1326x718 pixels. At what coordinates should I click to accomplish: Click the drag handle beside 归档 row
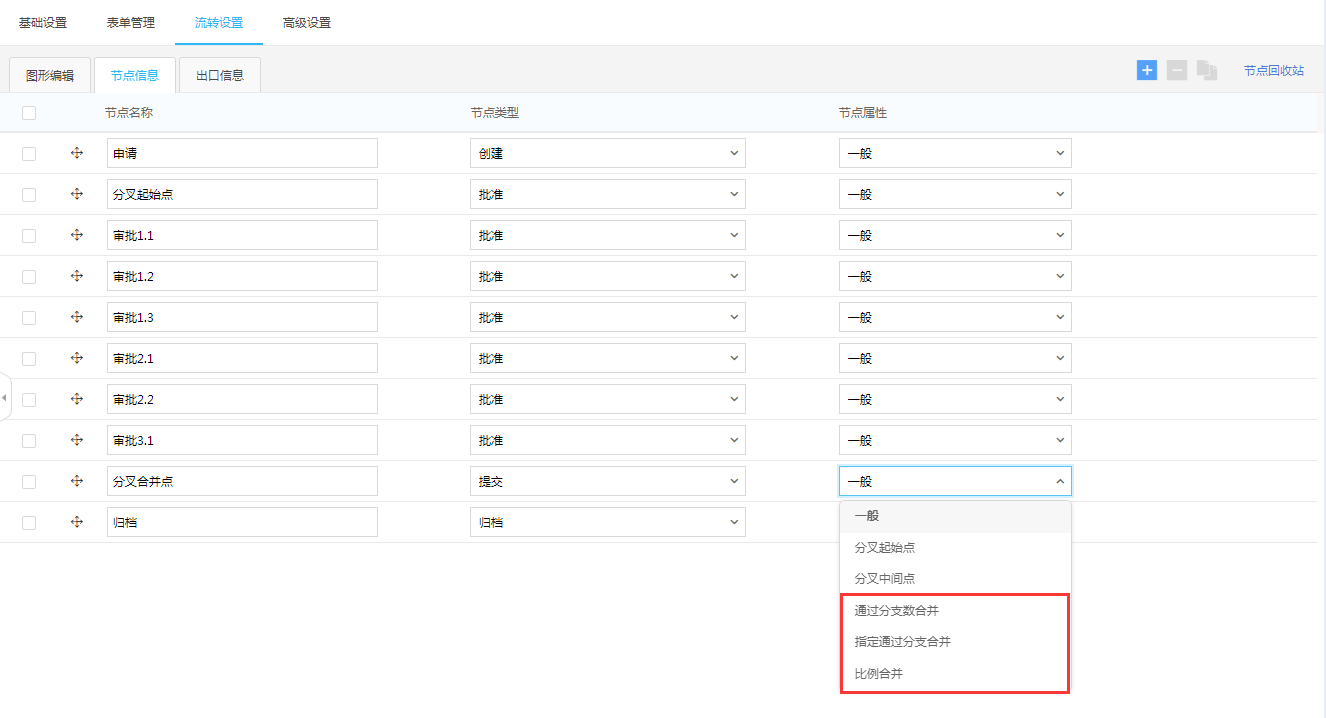(x=77, y=522)
